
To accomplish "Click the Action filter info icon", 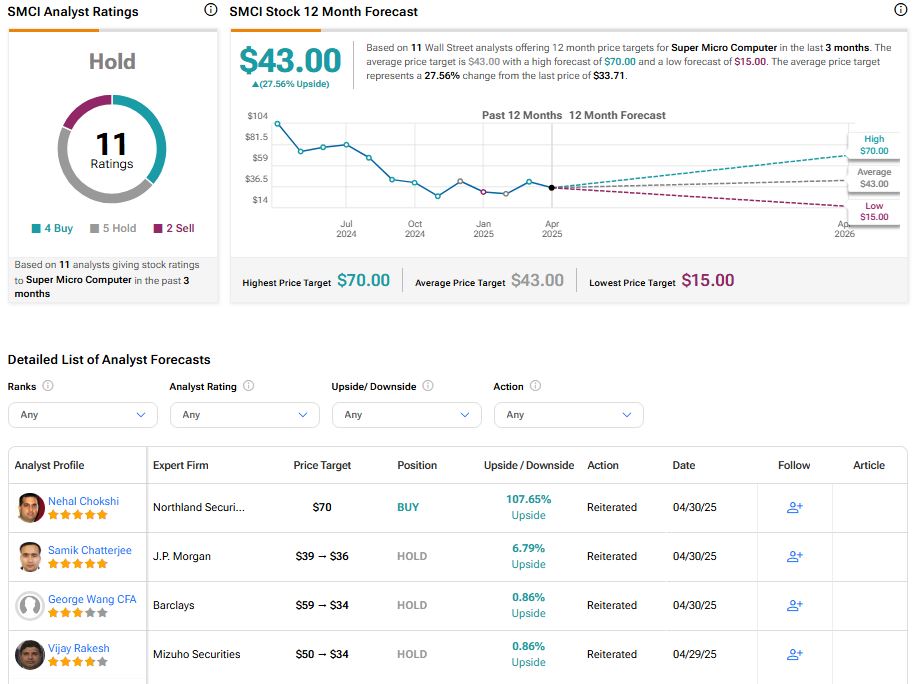I will (535, 386).
